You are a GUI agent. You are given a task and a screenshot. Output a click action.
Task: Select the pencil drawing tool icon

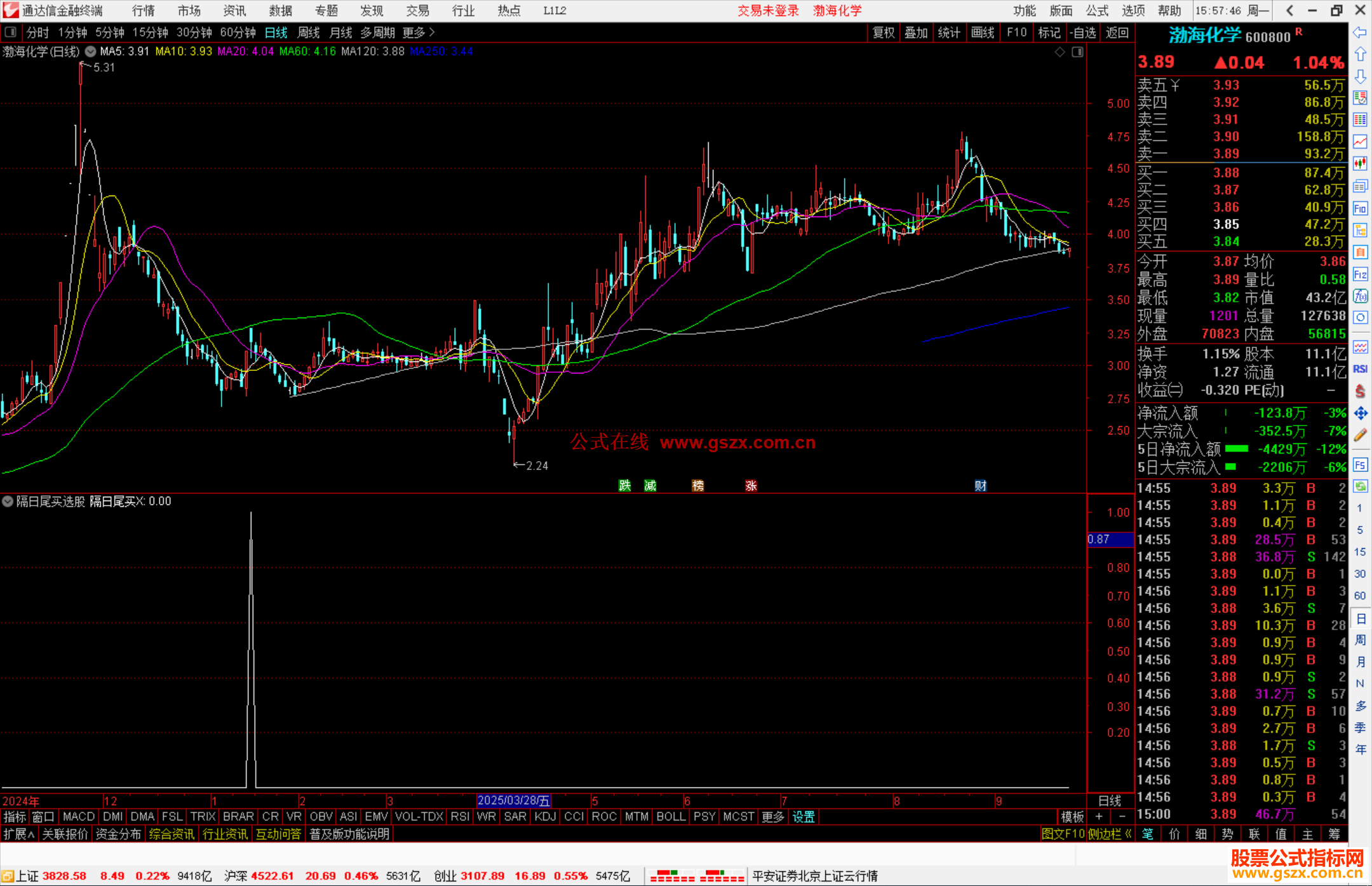click(x=1360, y=435)
